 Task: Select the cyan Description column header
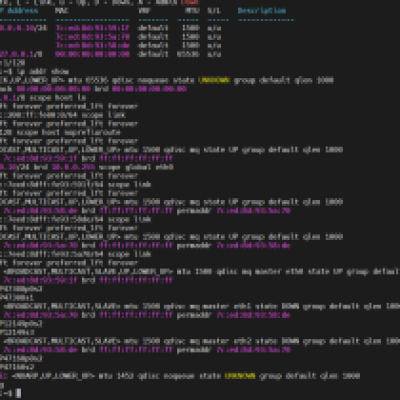tap(262, 11)
